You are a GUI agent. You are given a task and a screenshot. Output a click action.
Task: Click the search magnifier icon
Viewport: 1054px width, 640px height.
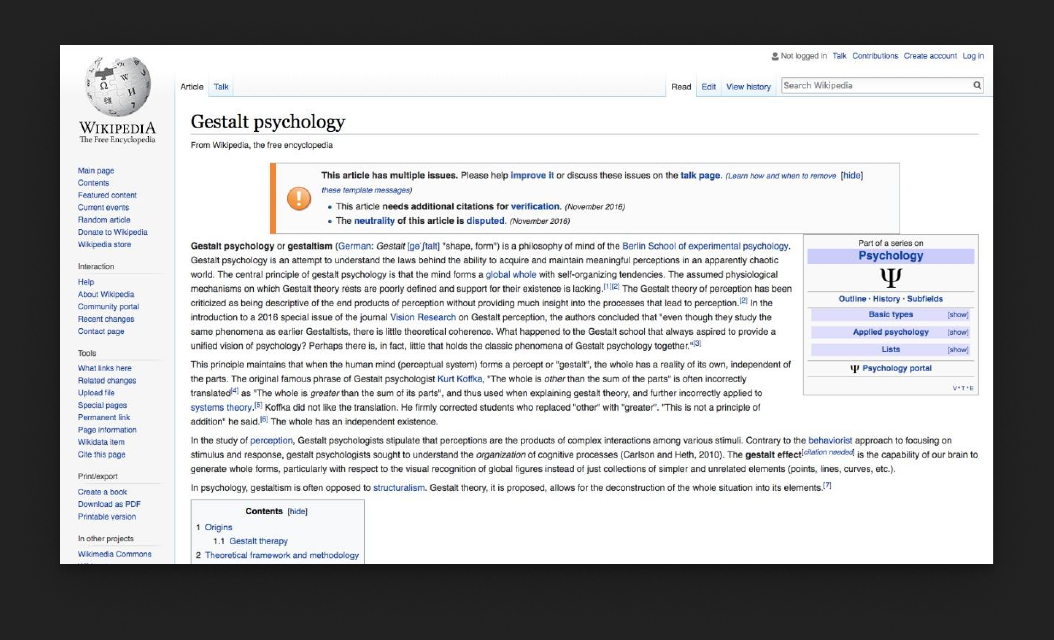[x=977, y=85]
